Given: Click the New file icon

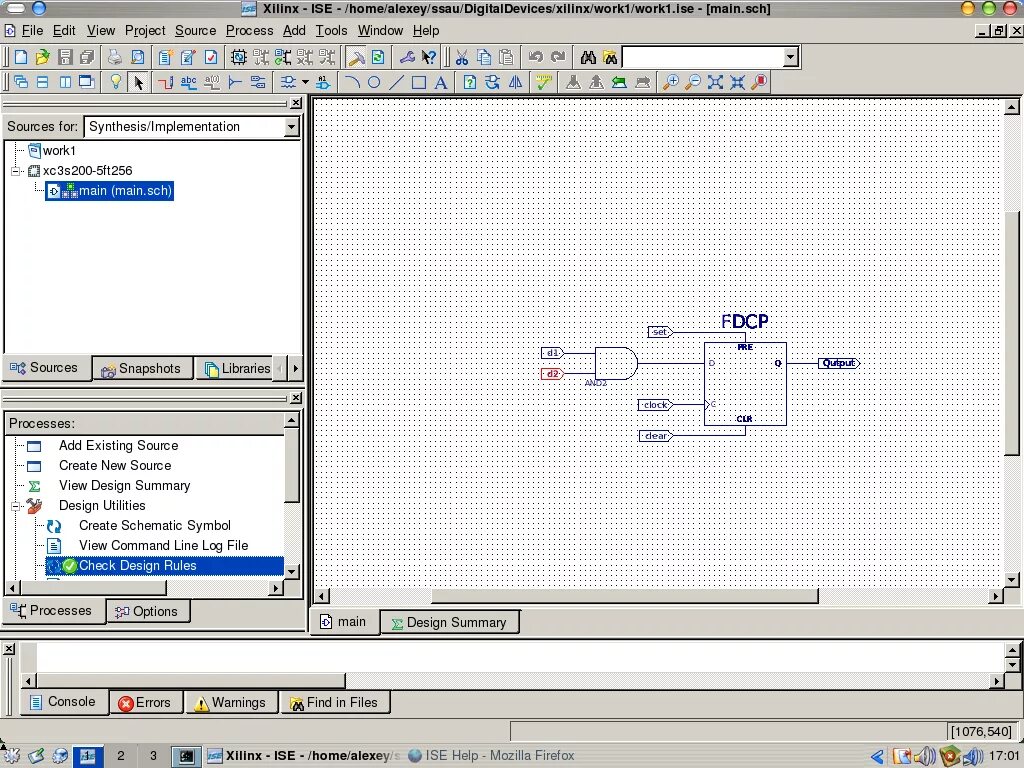Looking at the screenshot, I should (20, 57).
